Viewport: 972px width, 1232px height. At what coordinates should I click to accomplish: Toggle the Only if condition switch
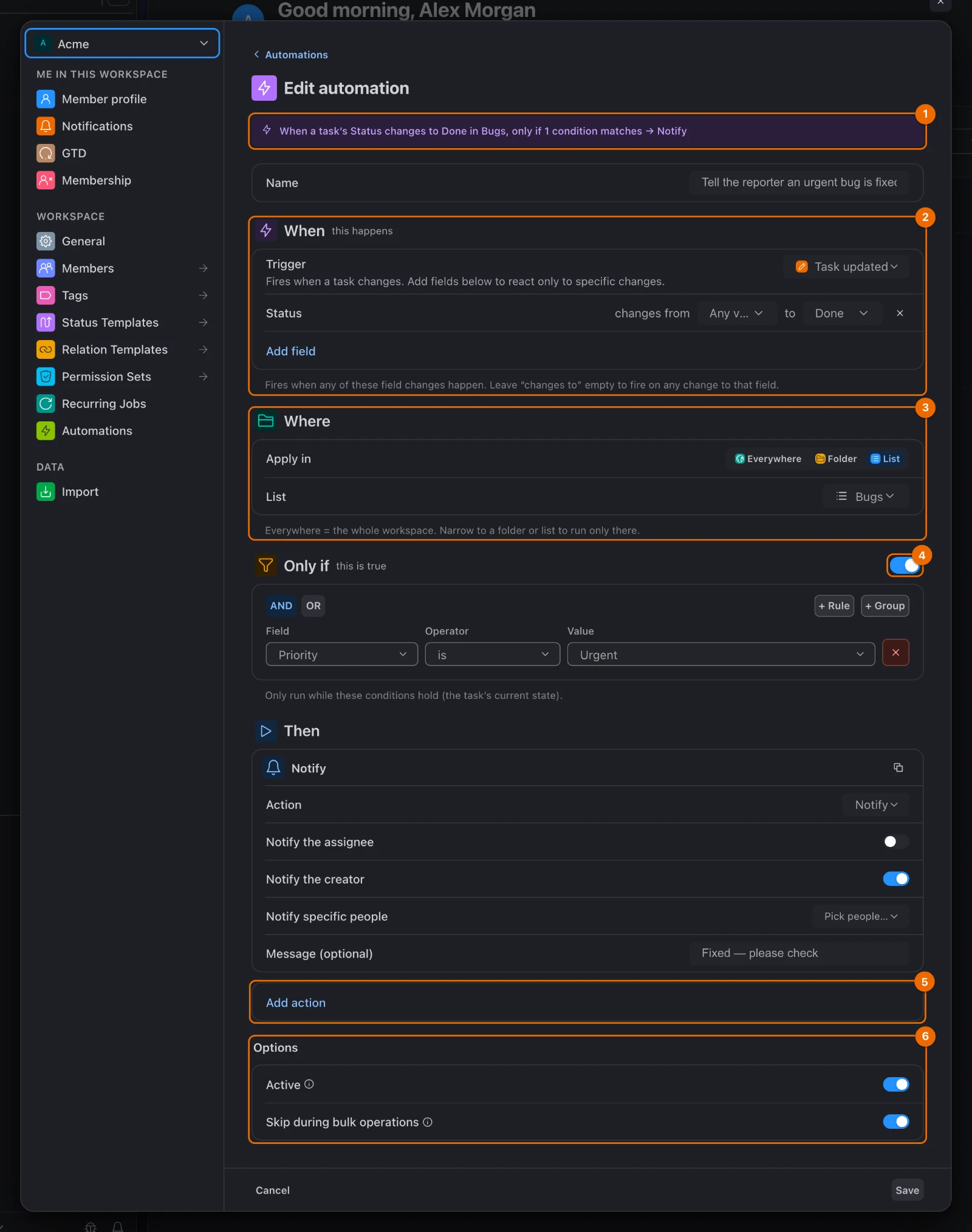(x=905, y=565)
